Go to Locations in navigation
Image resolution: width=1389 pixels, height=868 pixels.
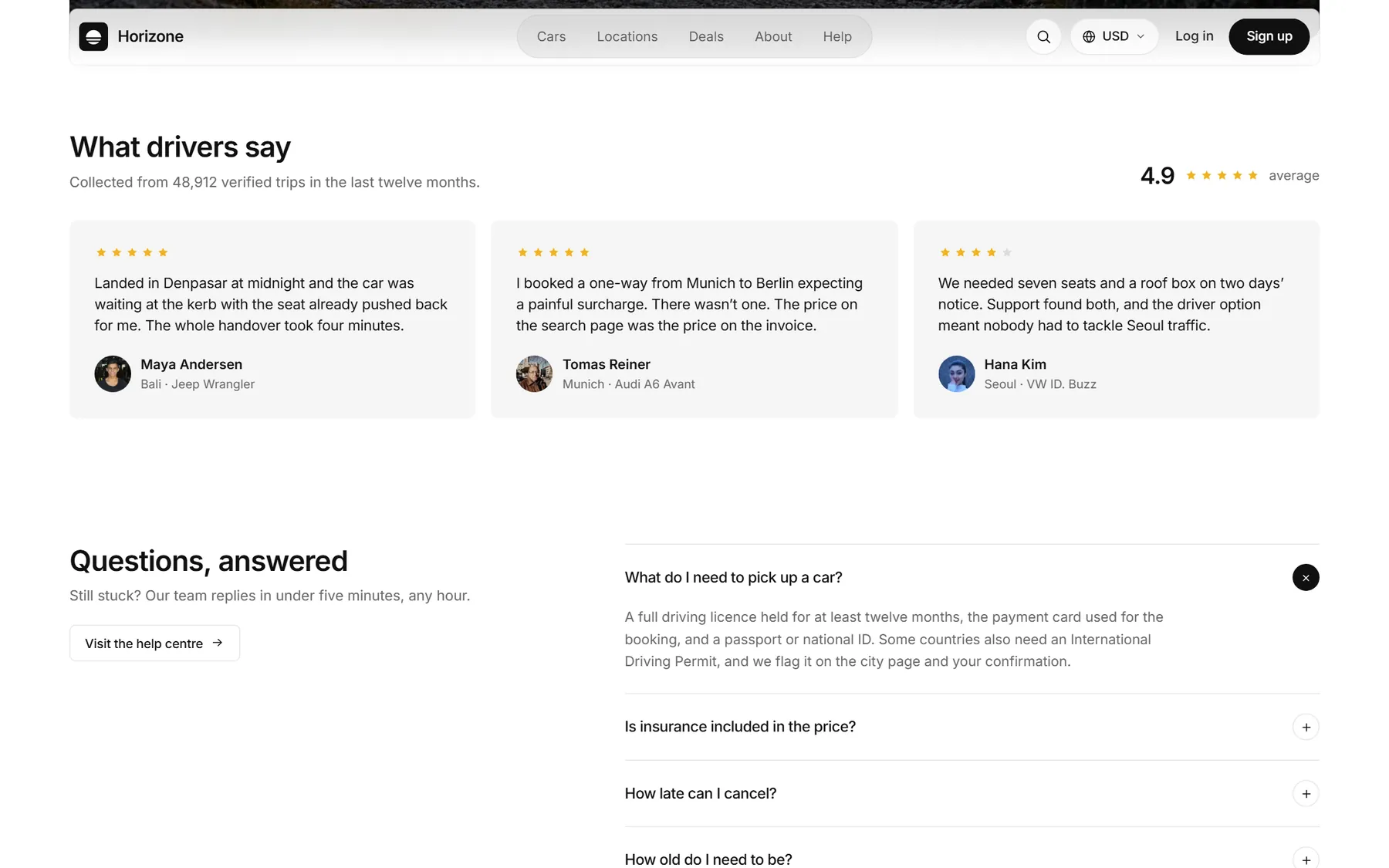point(627,36)
